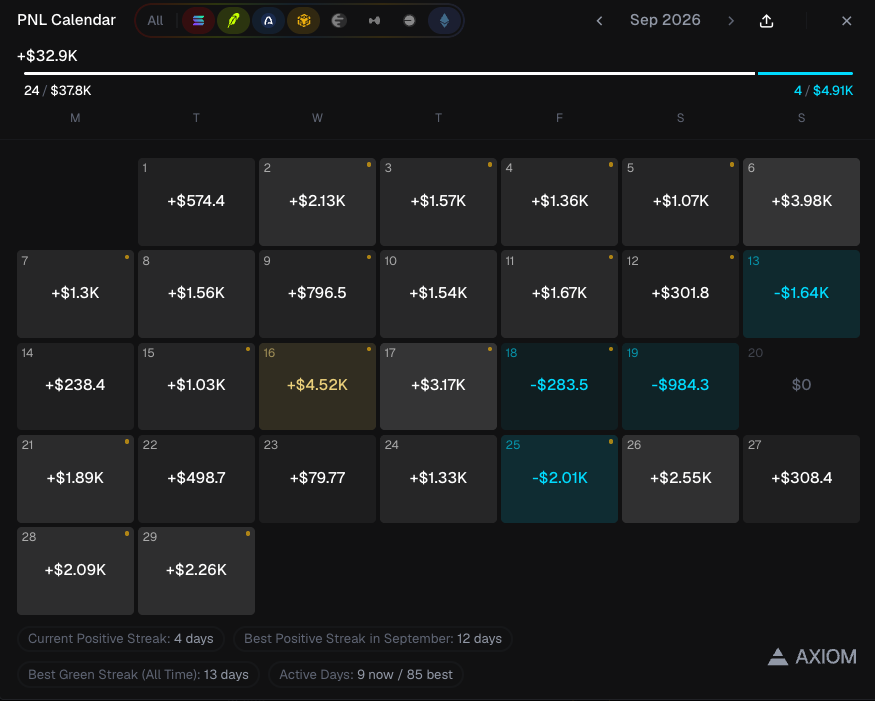Click the Best Green Streak (All Time) chip

pos(138,675)
